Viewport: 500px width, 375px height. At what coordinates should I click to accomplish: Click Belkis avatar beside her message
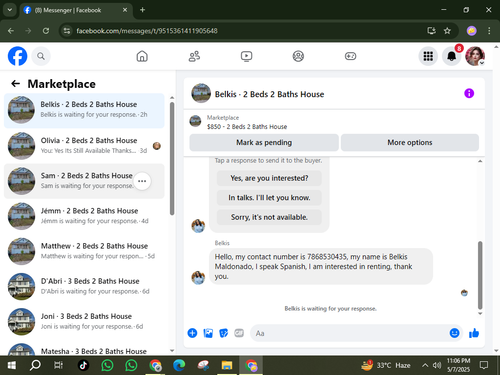click(x=198, y=277)
